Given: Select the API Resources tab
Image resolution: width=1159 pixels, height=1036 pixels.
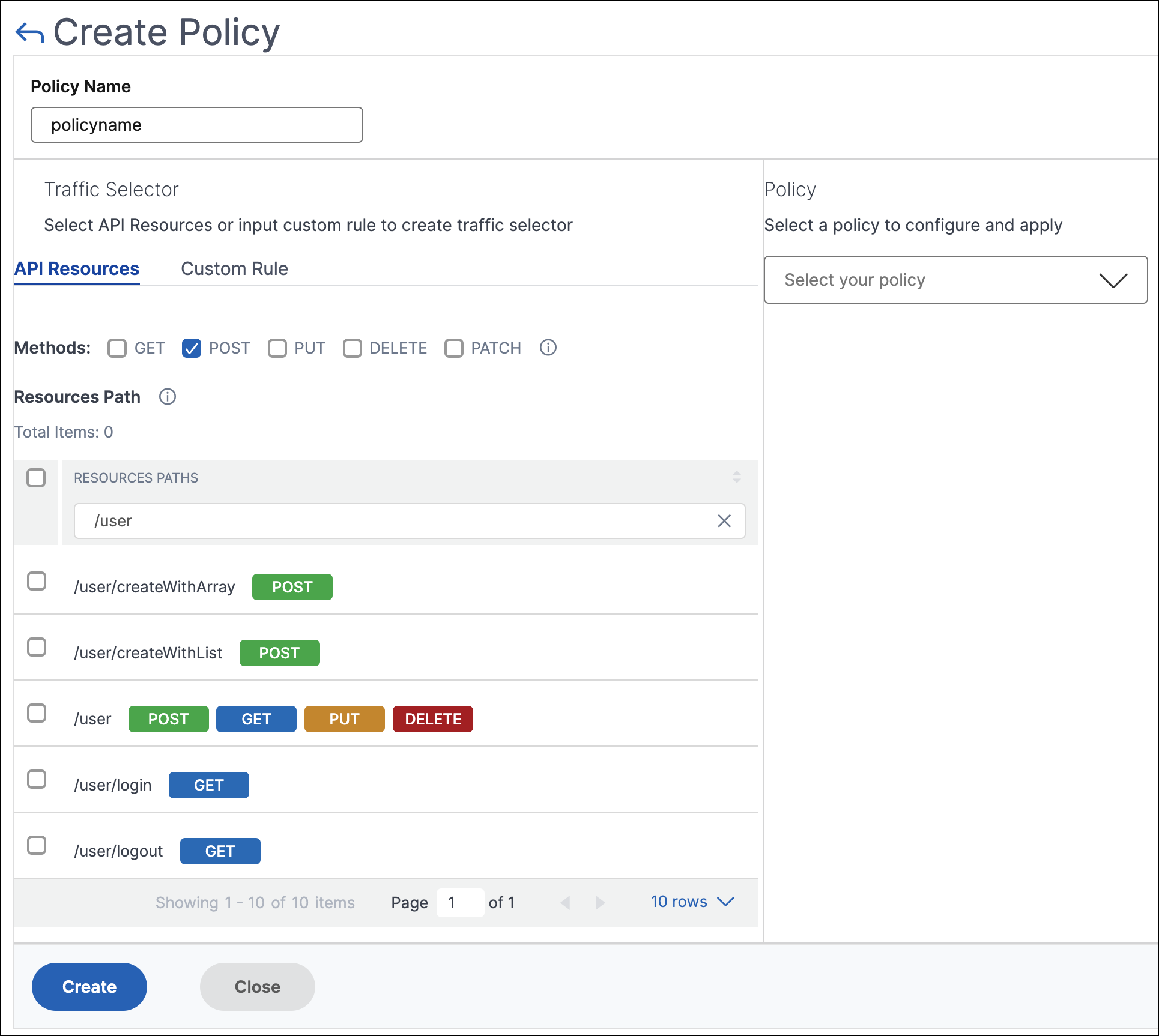Looking at the screenshot, I should tap(77, 268).
